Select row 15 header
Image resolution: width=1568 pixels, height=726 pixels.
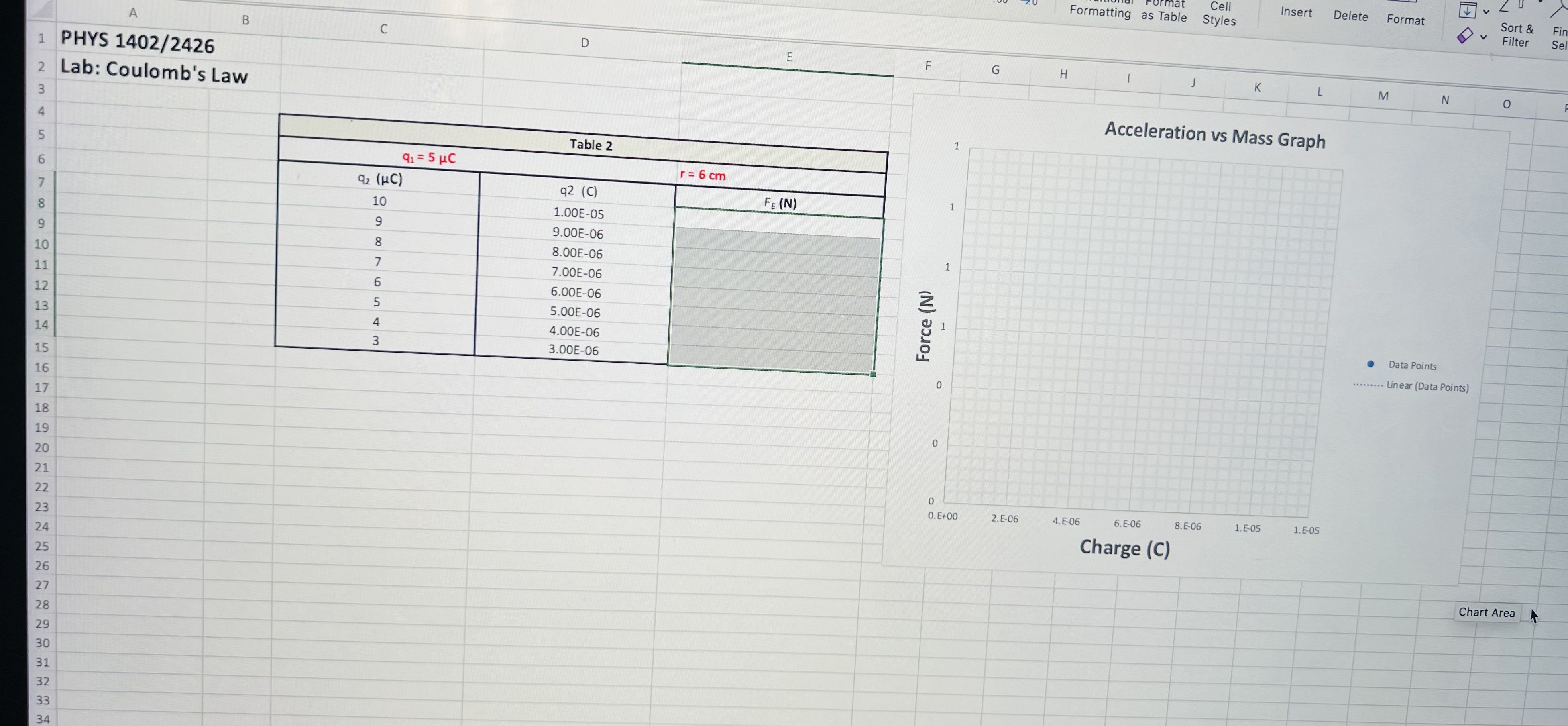click(41, 347)
